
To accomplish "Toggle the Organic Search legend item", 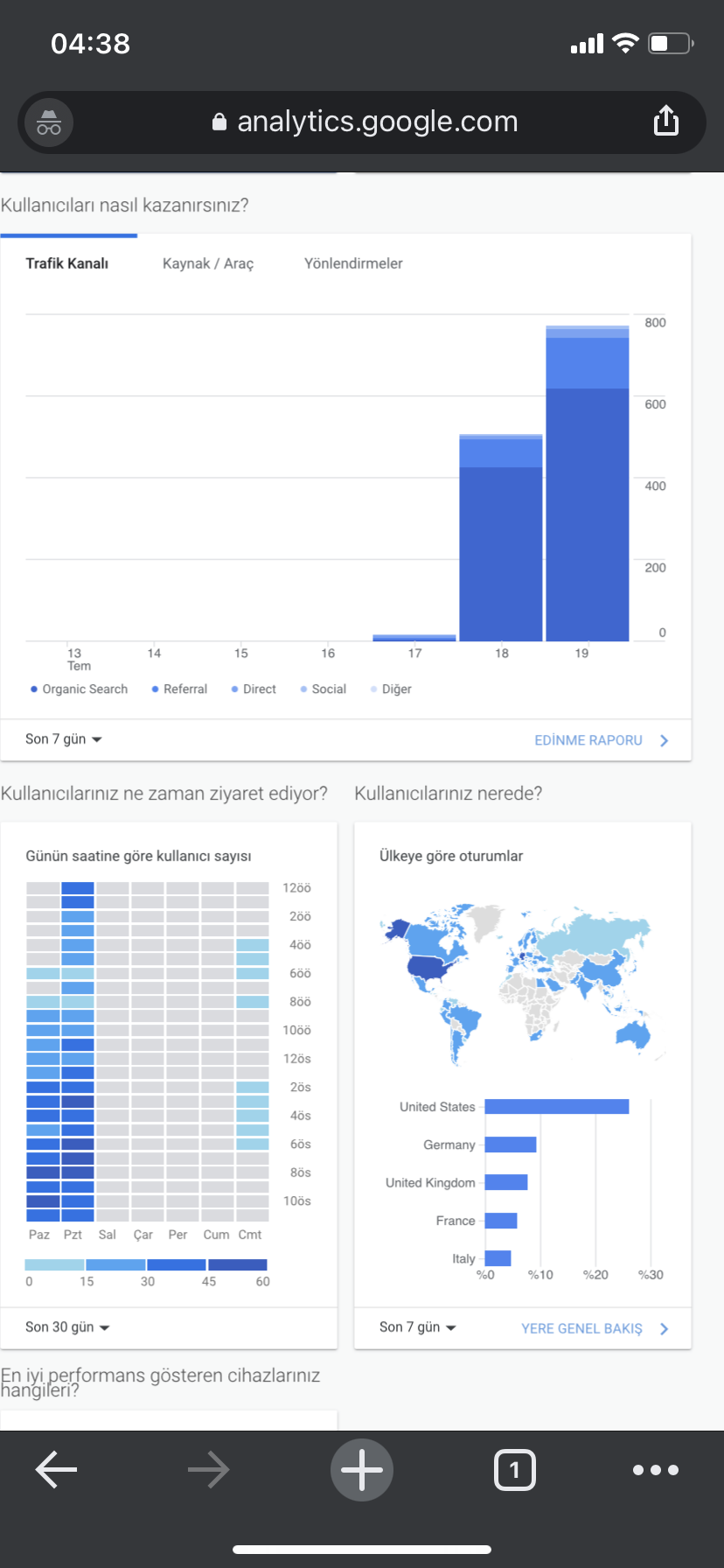I will (x=79, y=689).
